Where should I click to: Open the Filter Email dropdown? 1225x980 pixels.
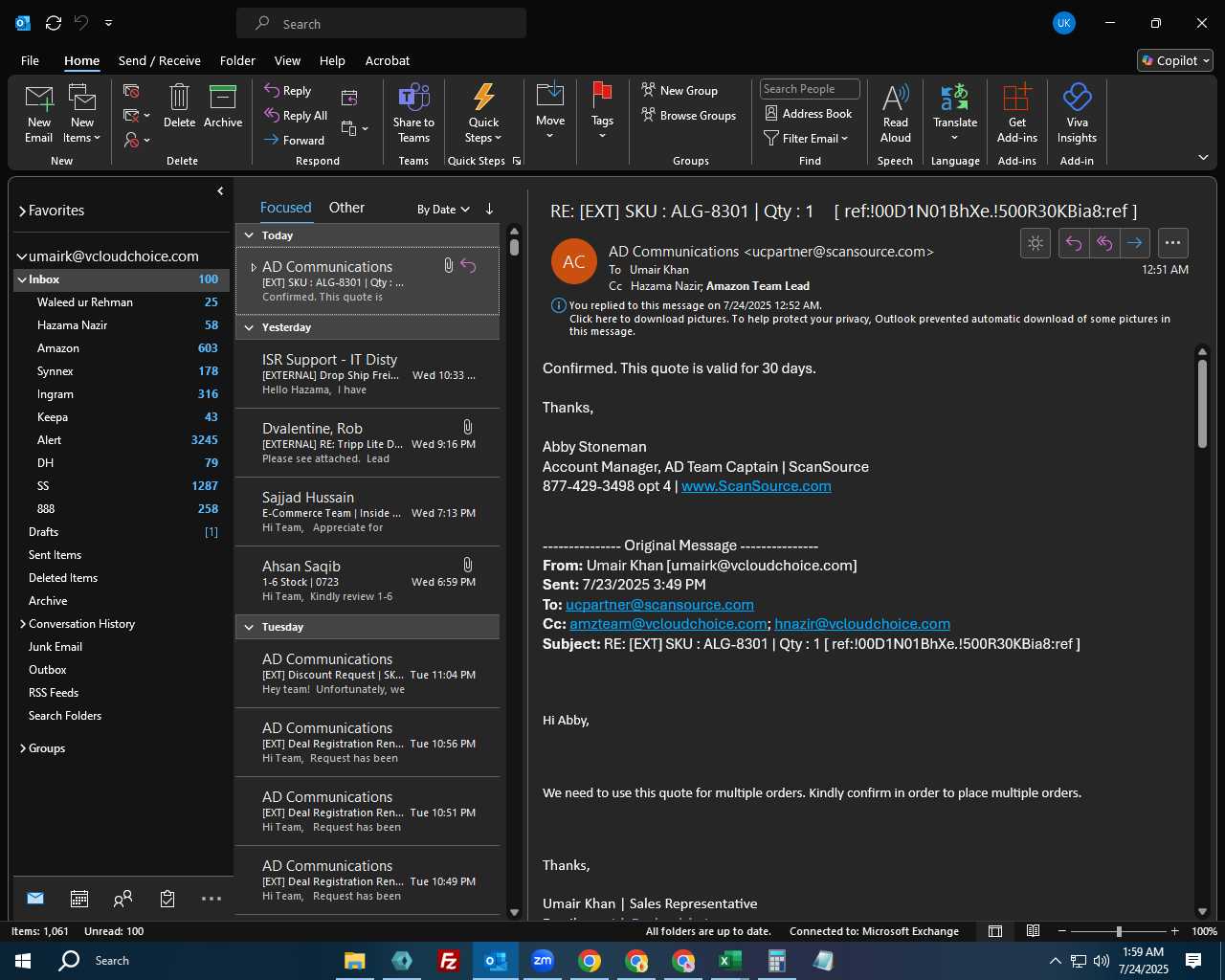click(806, 139)
